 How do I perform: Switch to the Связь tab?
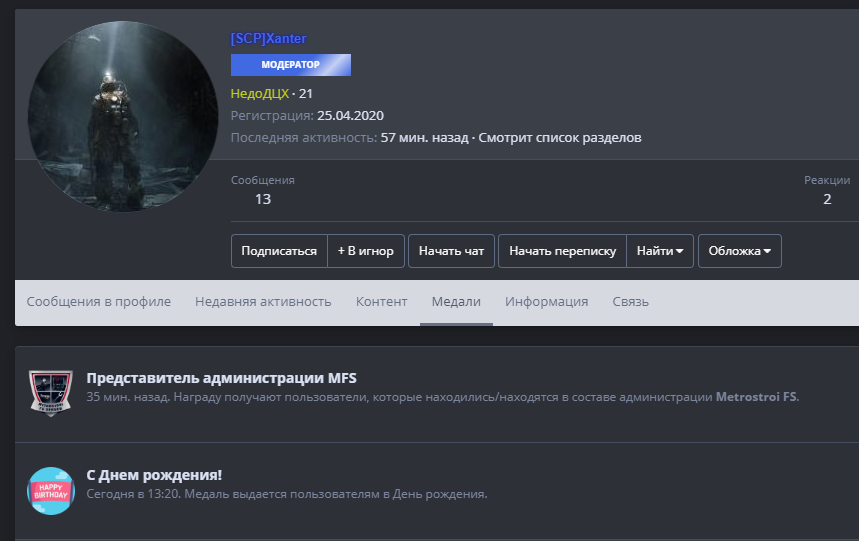tap(631, 302)
